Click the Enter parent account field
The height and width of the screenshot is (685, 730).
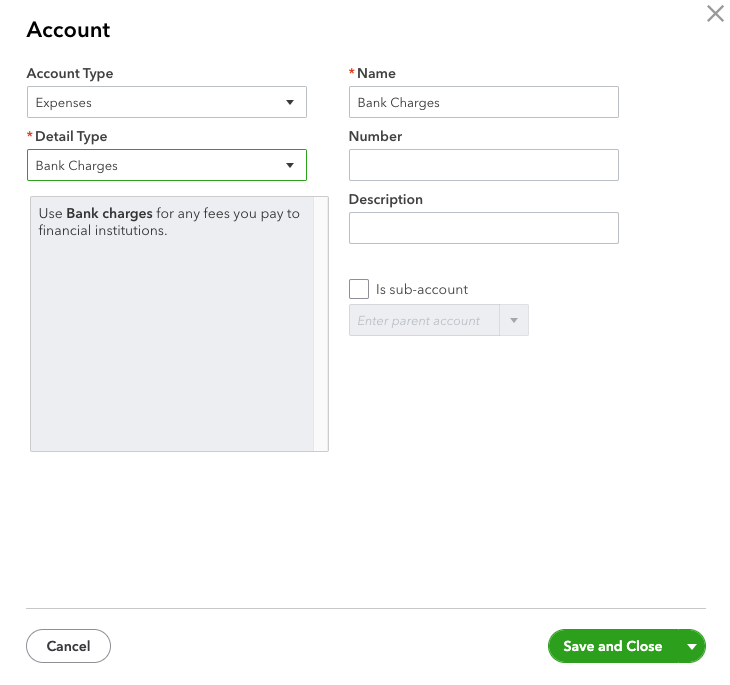[424, 321]
